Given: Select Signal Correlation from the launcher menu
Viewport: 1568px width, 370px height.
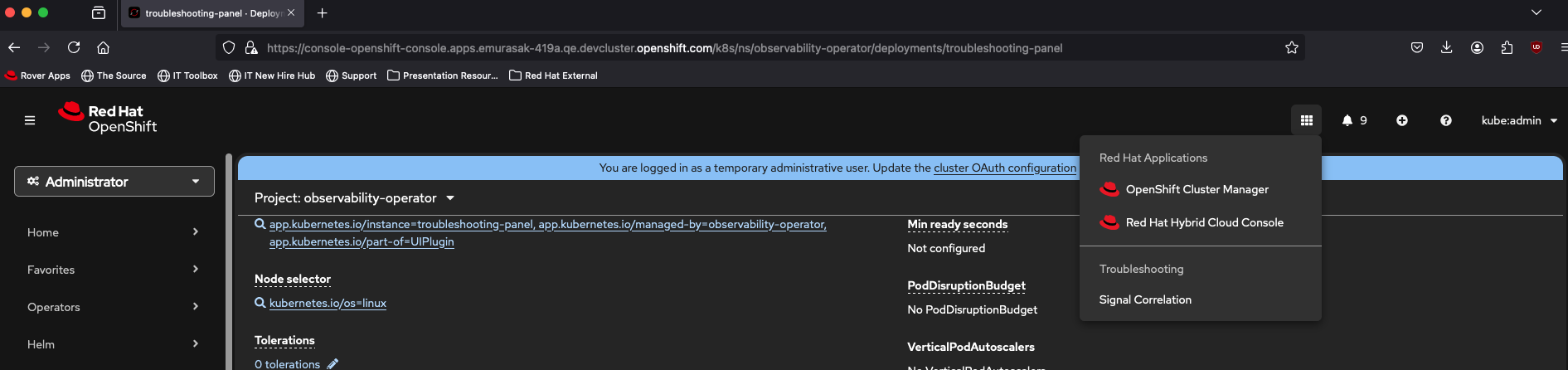Looking at the screenshot, I should click(x=1144, y=299).
